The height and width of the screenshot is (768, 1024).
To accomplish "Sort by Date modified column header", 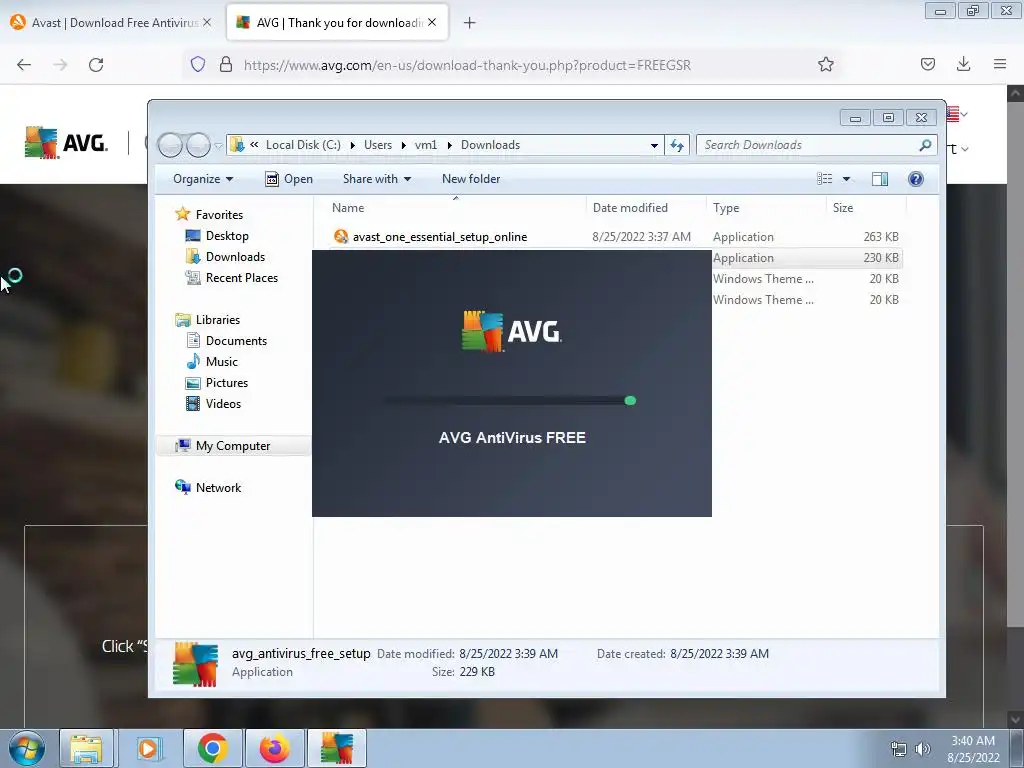I will click(x=646, y=208).
